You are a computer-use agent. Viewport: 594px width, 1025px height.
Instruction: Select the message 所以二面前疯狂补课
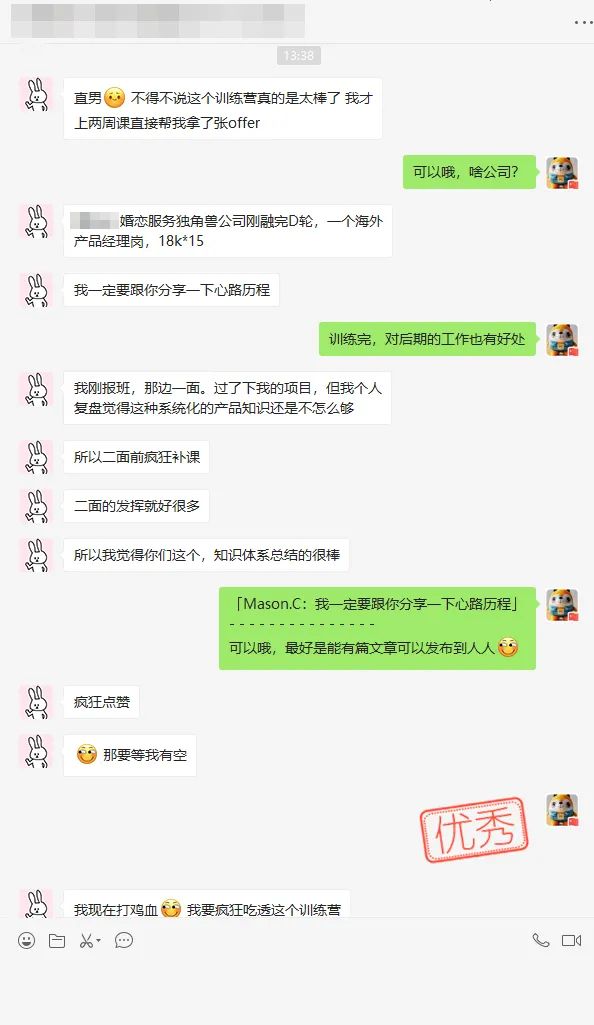(137, 457)
